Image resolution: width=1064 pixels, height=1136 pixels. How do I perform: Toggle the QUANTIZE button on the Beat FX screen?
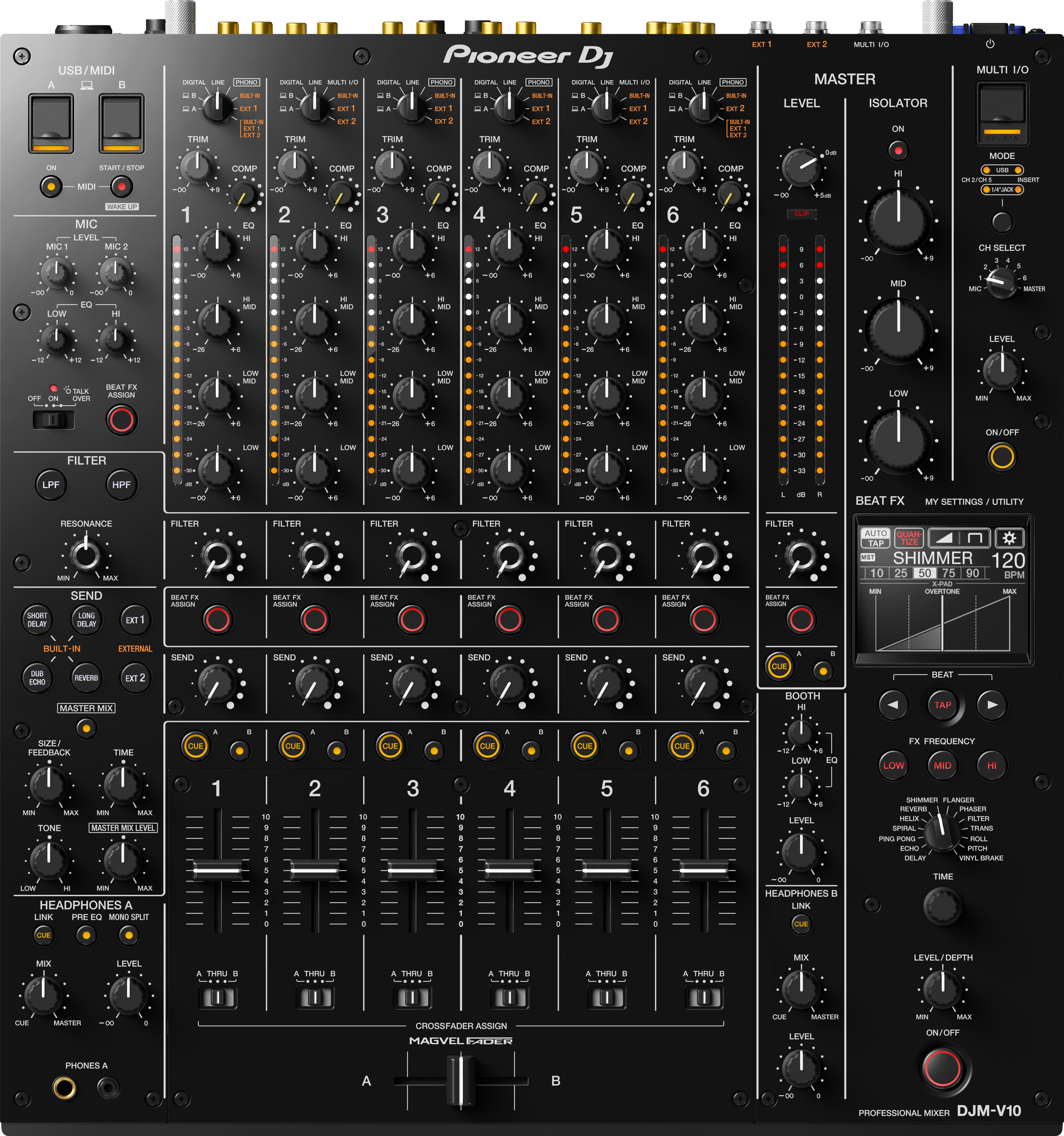coord(909,538)
